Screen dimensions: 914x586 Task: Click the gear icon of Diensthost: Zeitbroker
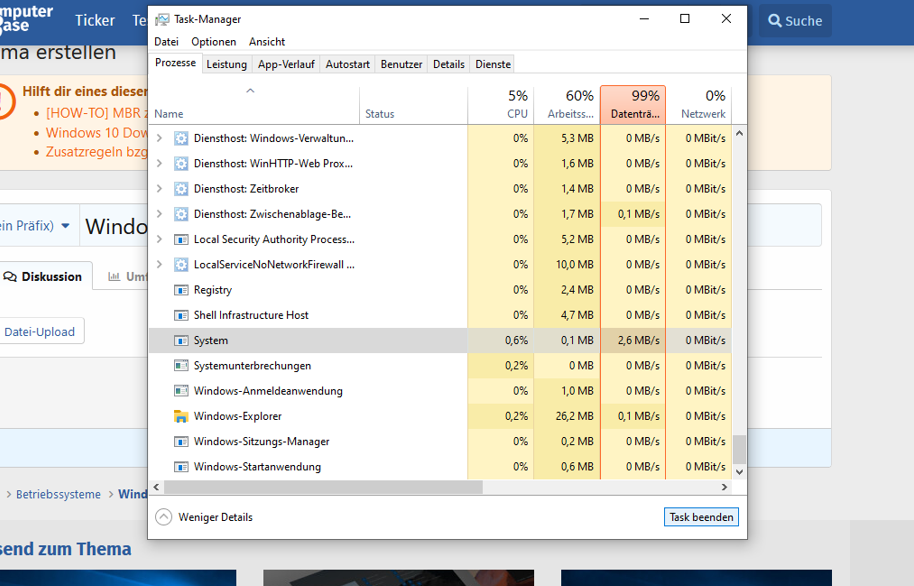click(181, 189)
